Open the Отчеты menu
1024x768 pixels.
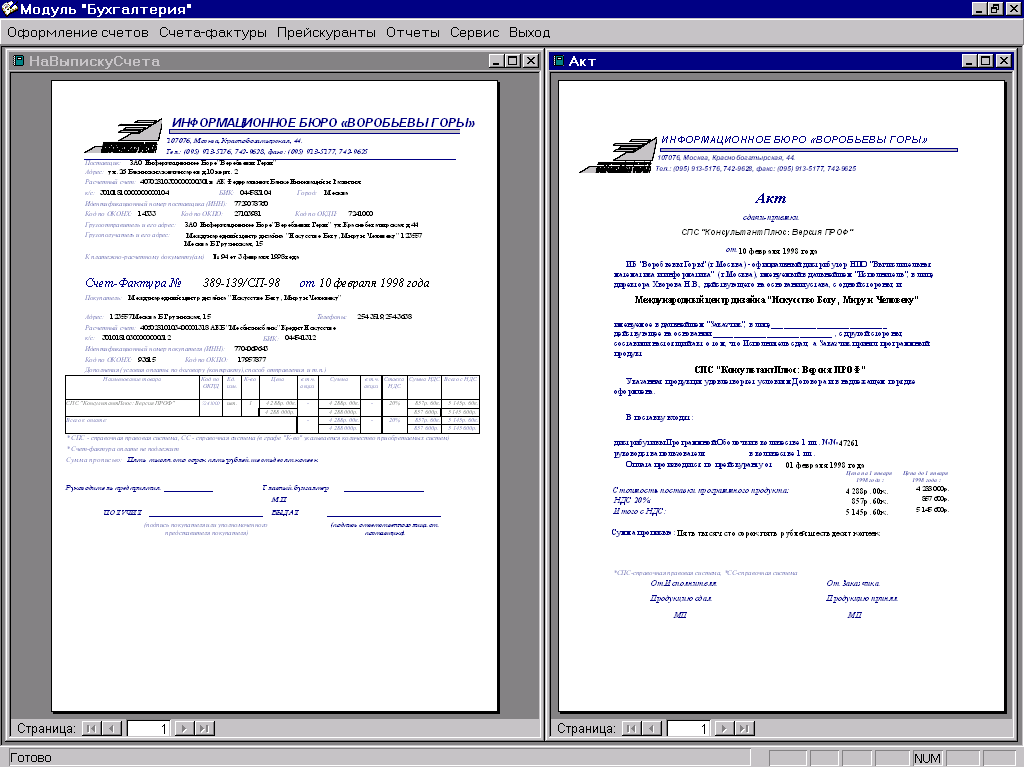coord(412,32)
